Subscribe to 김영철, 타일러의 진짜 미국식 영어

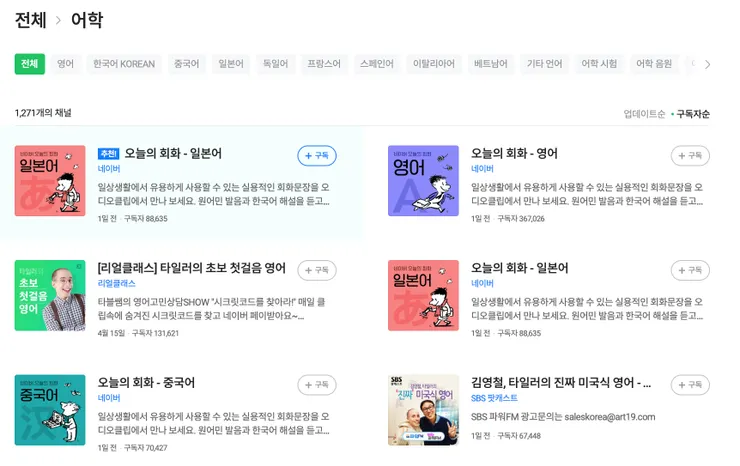[x=690, y=385]
